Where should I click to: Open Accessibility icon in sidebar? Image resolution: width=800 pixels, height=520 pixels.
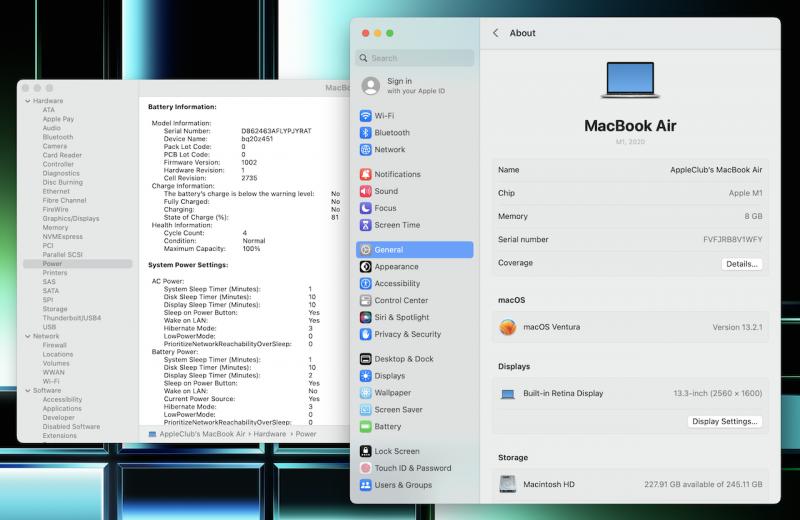pyautogui.click(x=365, y=283)
